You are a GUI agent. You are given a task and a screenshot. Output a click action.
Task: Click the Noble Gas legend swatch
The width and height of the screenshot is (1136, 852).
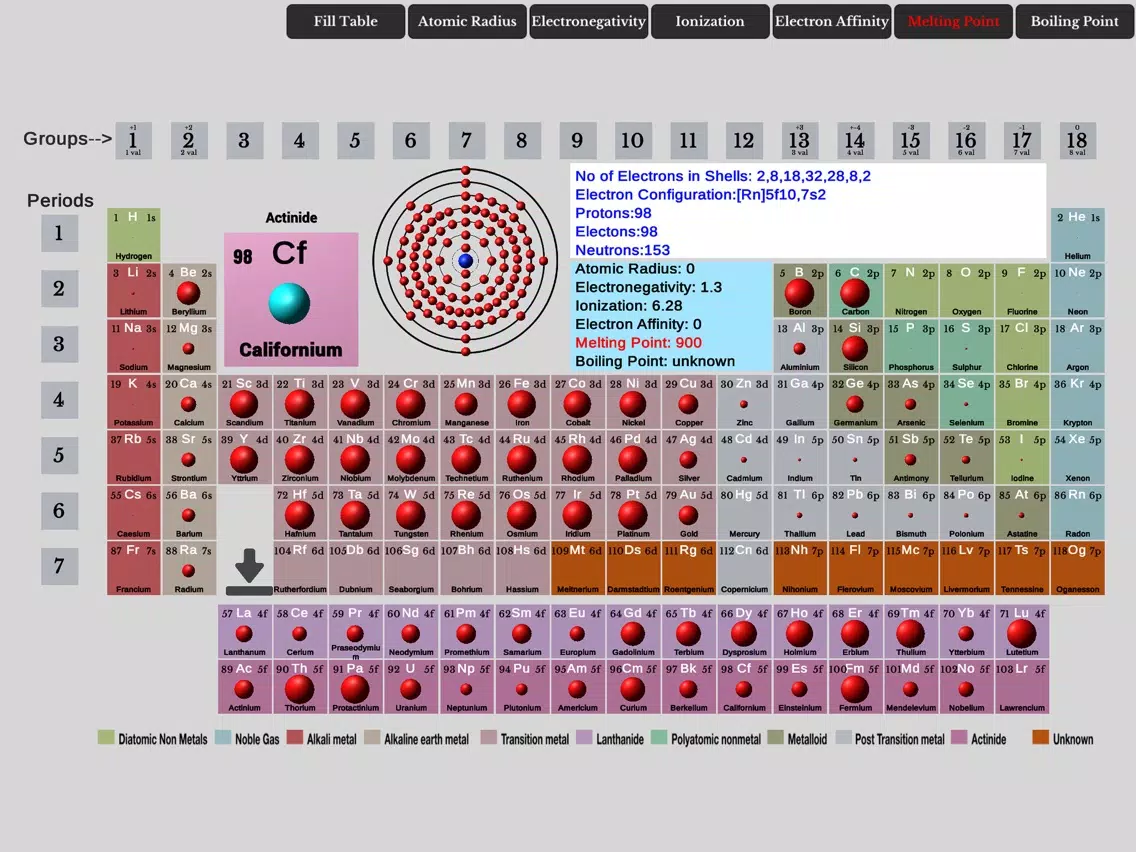(x=223, y=738)
